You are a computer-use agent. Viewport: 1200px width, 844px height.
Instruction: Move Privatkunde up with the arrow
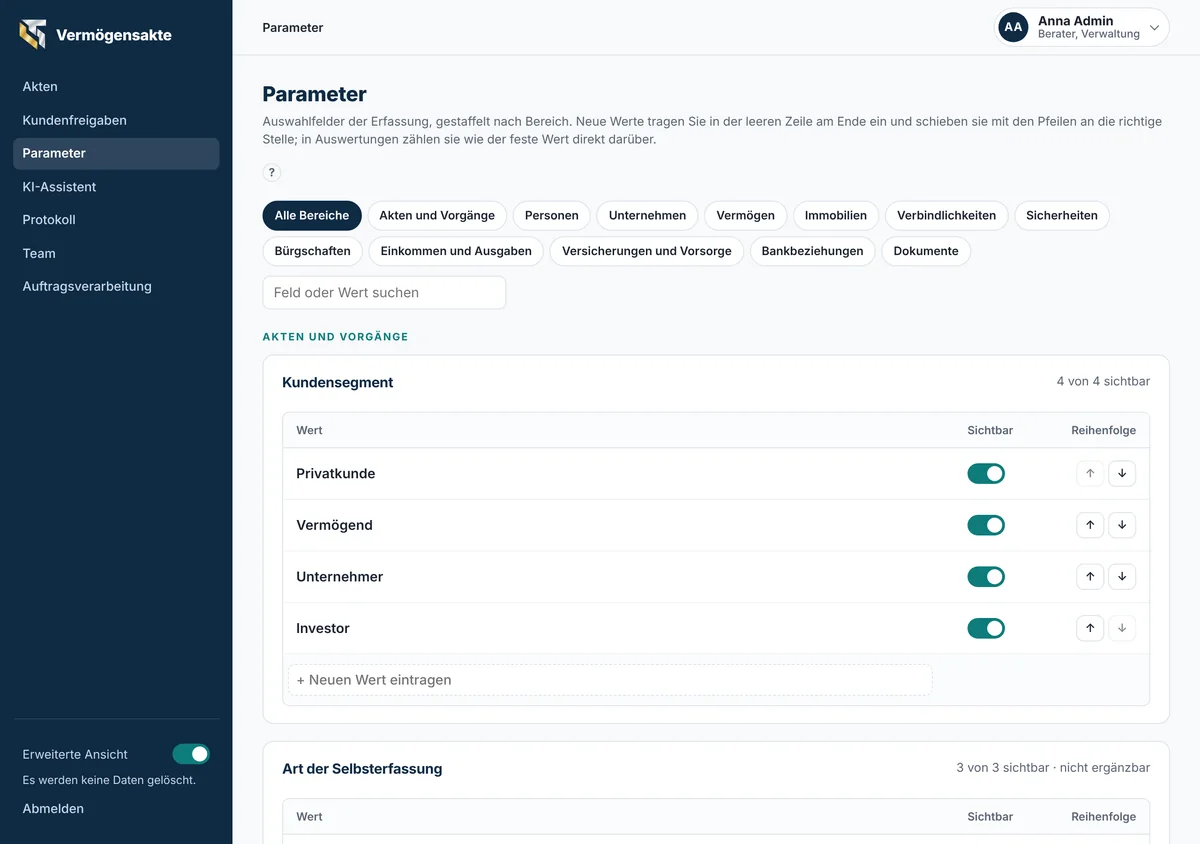(x=1090, y=473)
